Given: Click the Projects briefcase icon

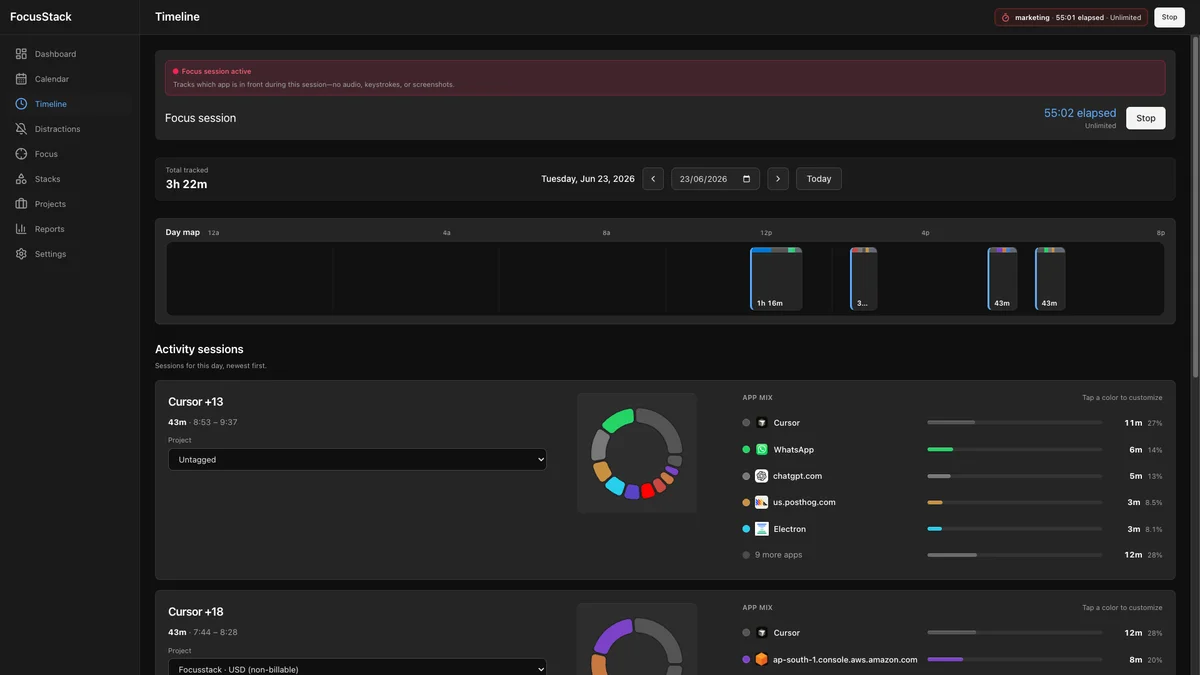Looking at the screenshot, I should point(21,204).
